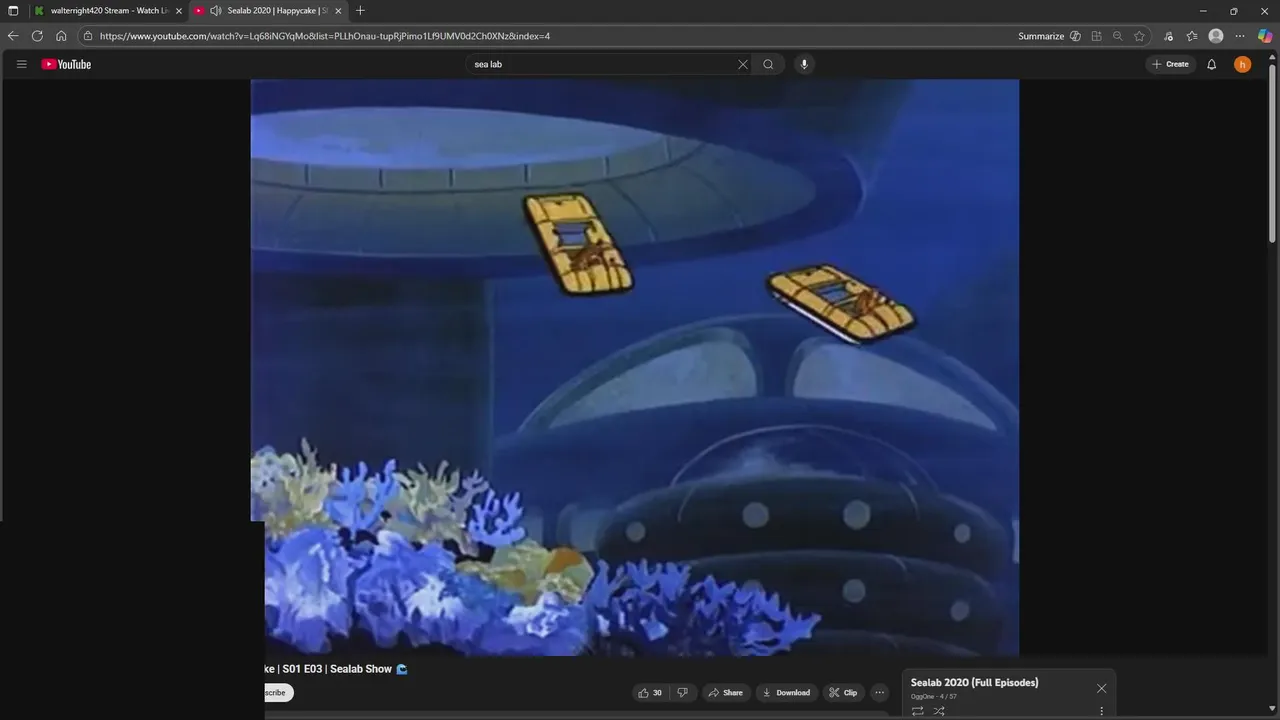Click the search magnifier button
1280x720 pixels.
[x=768, y=64]
